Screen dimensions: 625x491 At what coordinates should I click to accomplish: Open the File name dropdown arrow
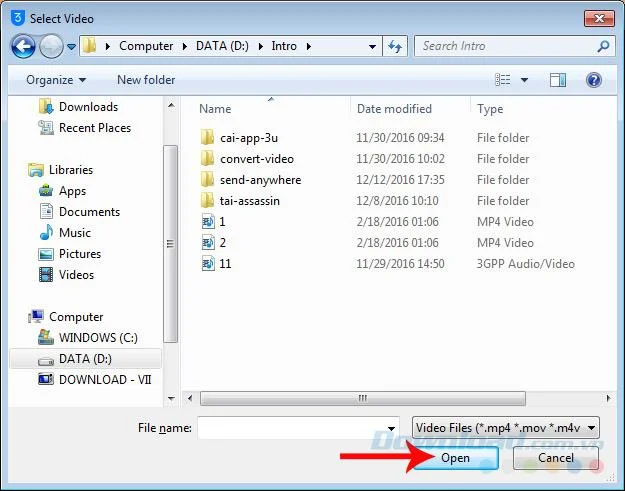(x=391, y=428)
